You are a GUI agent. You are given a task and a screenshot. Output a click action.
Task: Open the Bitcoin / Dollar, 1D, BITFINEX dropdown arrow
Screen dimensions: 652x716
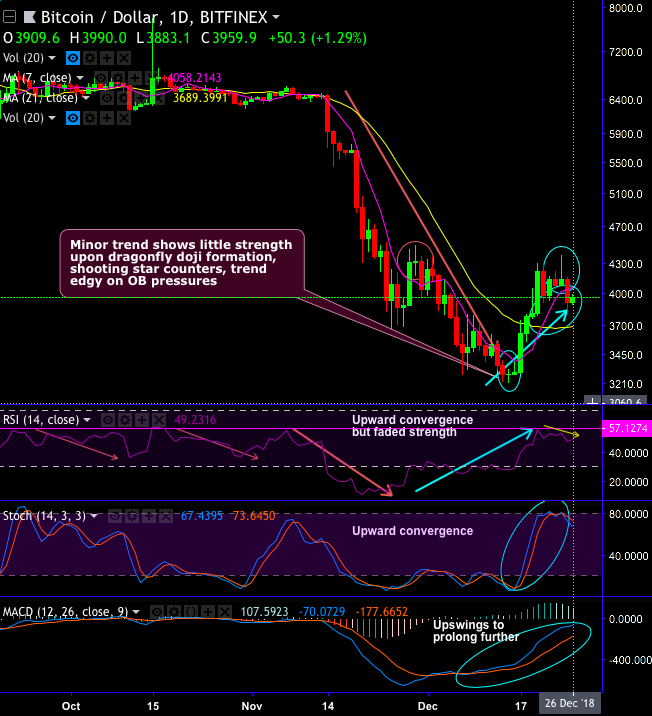pos(276,17)
